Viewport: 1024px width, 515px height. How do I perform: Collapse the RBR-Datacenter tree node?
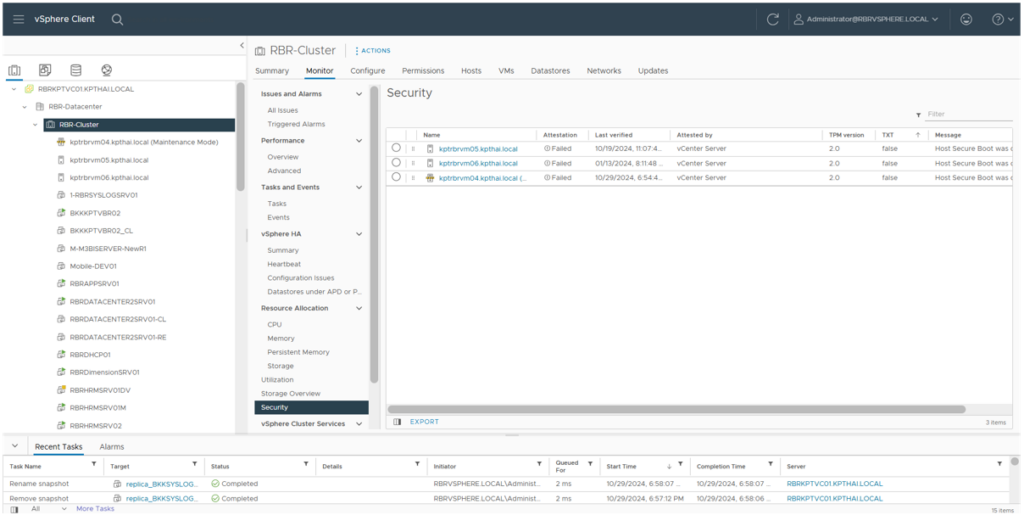pos(25,106)
